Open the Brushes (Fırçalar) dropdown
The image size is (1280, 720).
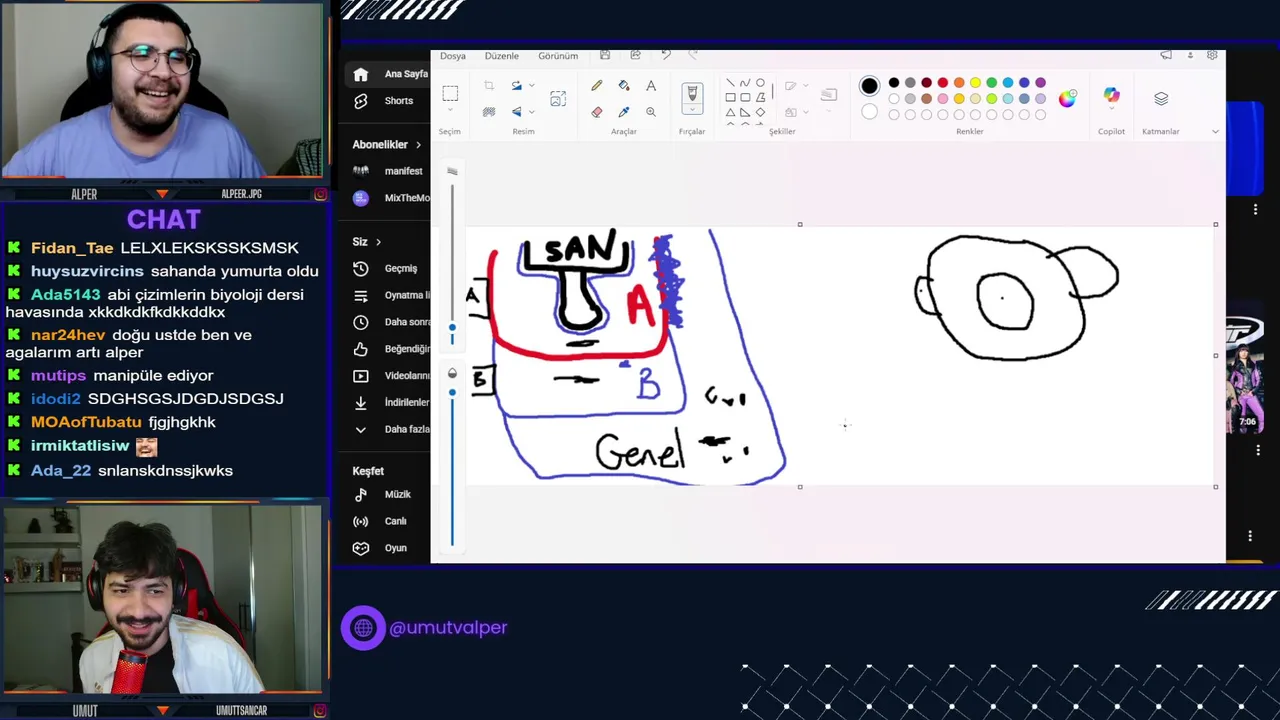click(x=693, y=110)
